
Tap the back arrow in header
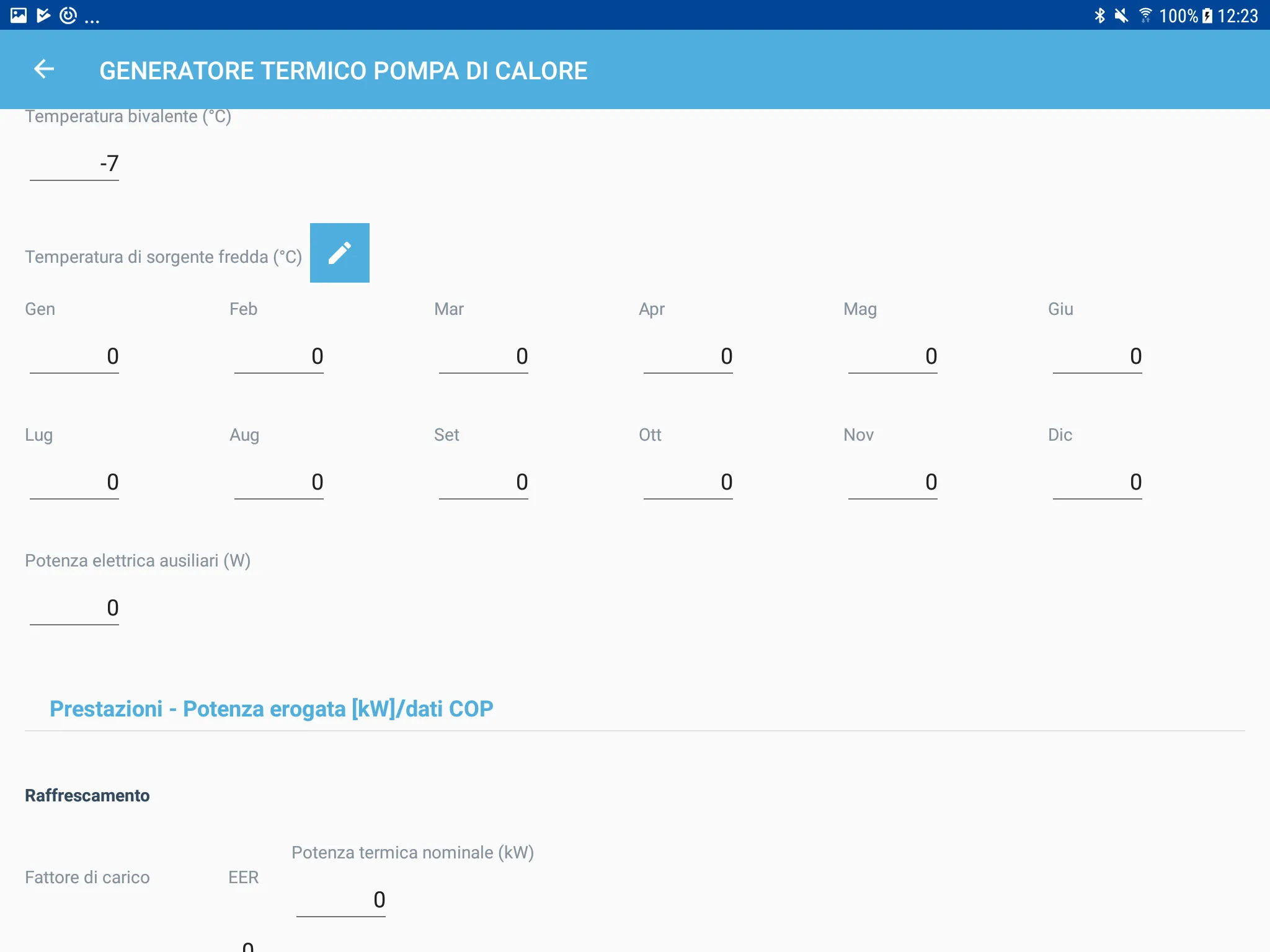pyautogui.click(x=44, y=69)
